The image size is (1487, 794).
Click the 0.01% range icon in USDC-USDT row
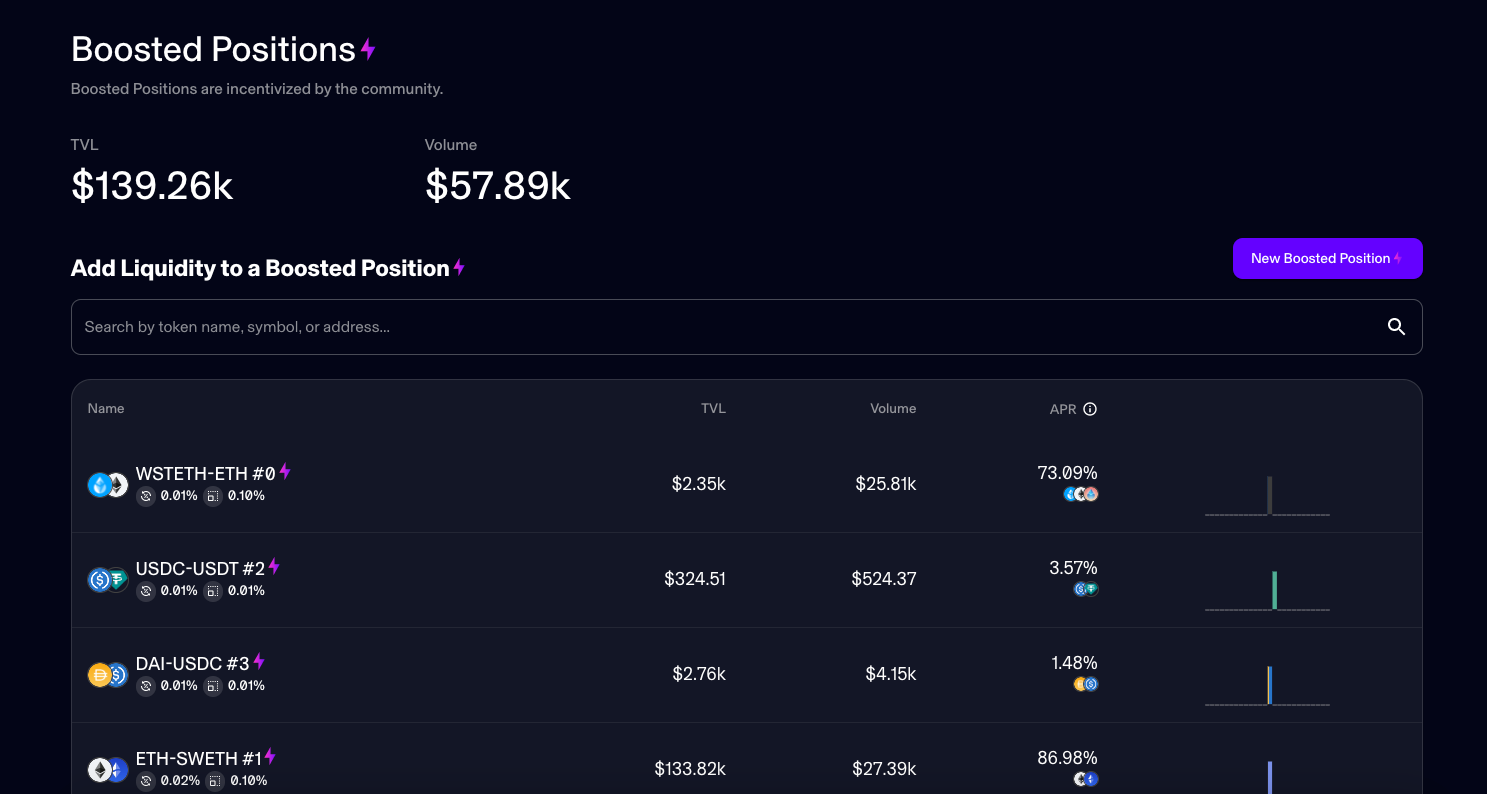[213, 591]
